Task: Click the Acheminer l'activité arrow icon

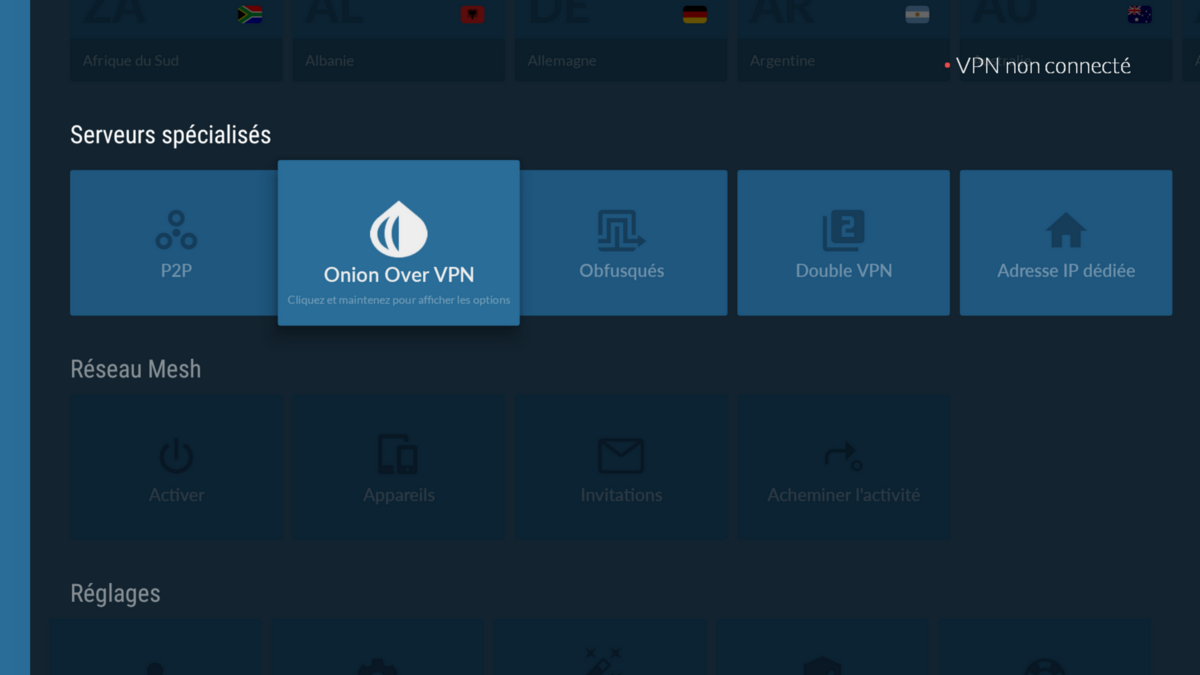Action: (x=843, y=456)
